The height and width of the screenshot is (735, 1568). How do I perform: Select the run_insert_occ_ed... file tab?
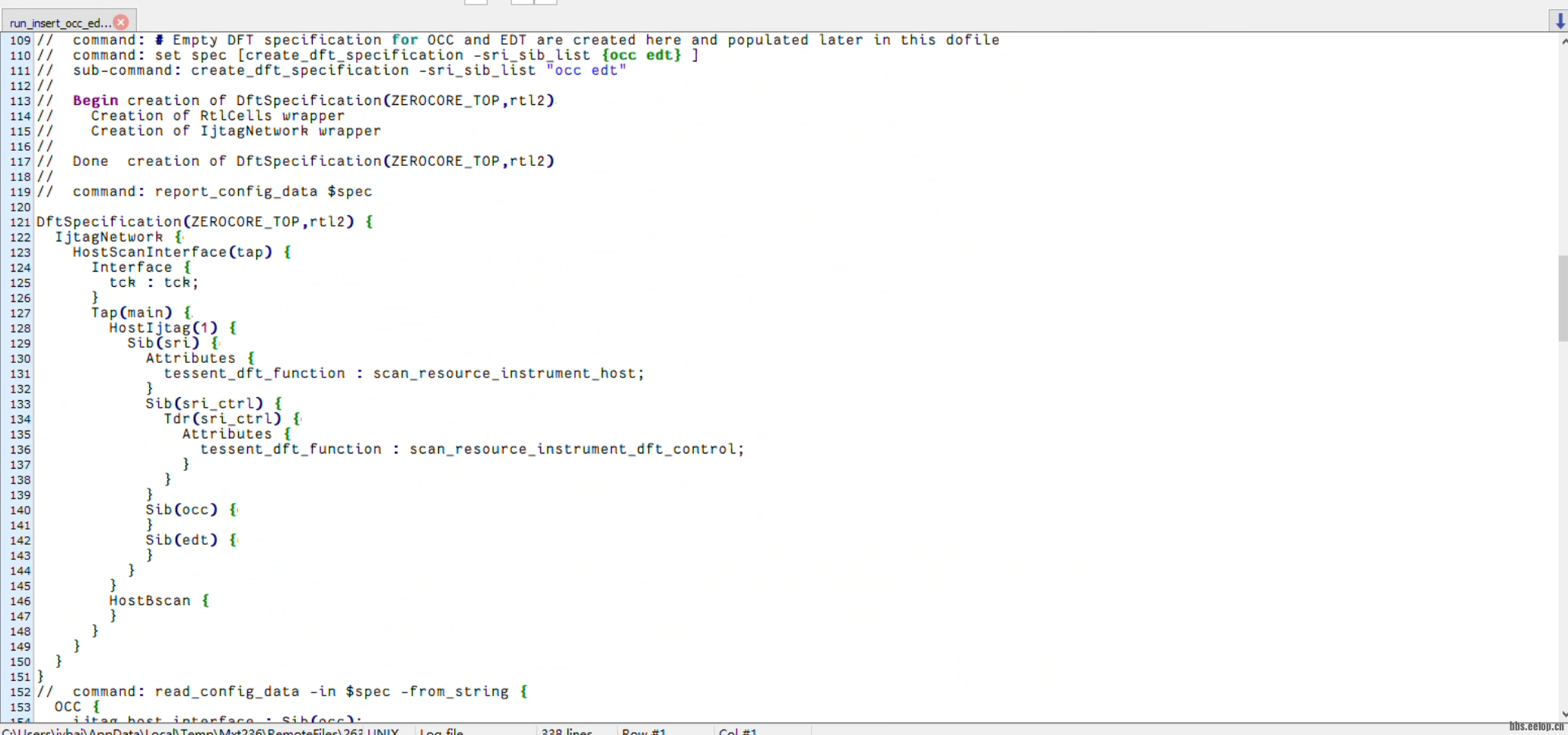(x=59, y=23)
